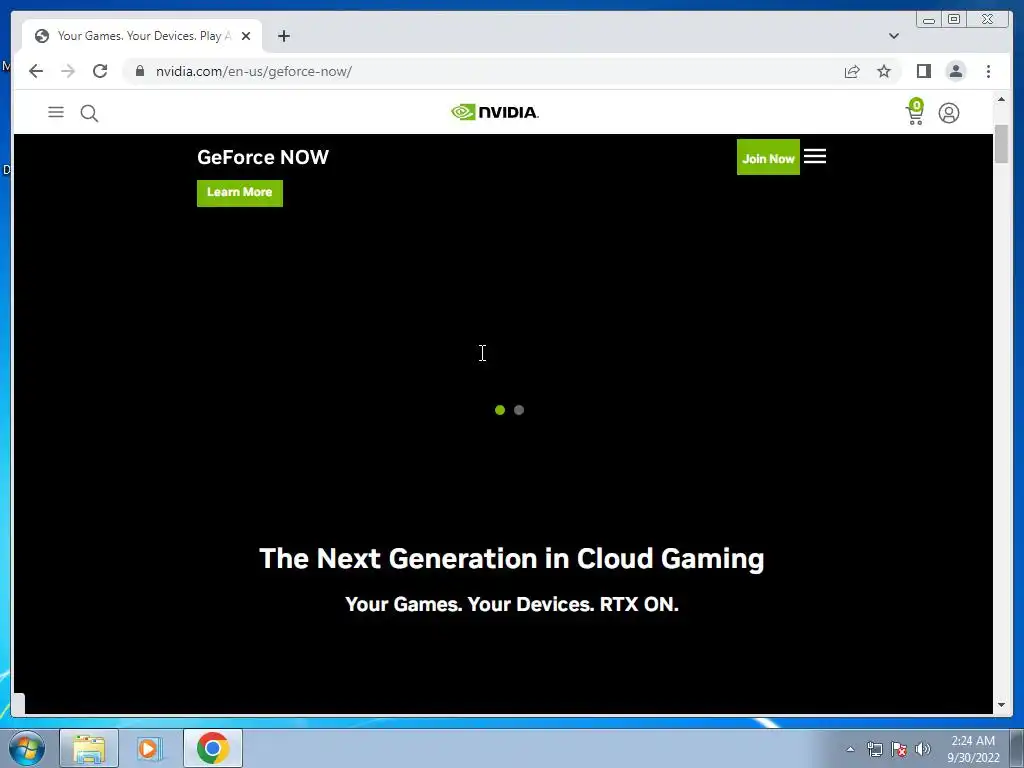Click the page scrollbar up arrow

pyautogui.click(x=1001, y=99)
